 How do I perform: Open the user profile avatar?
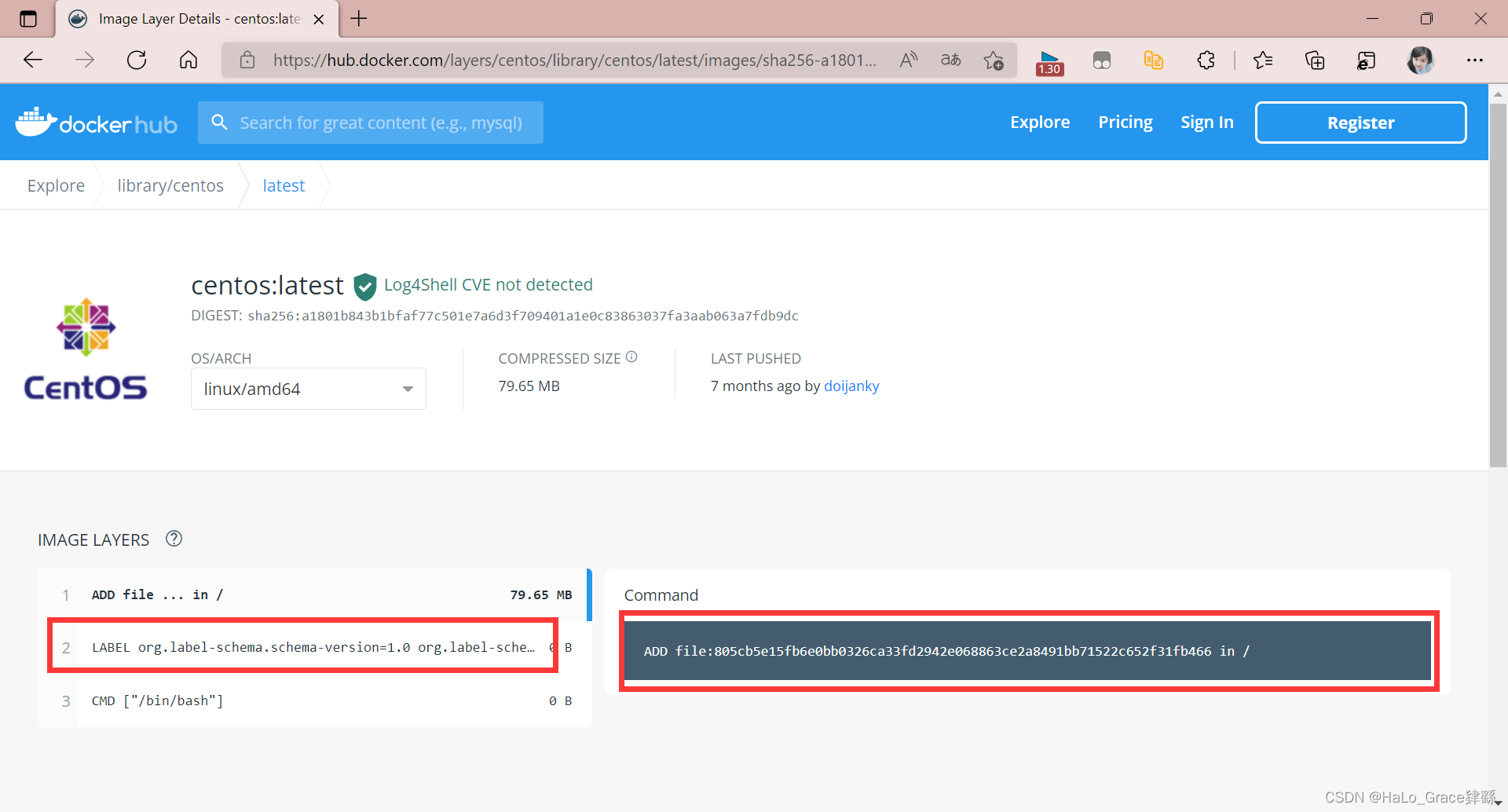point(1420,60)
